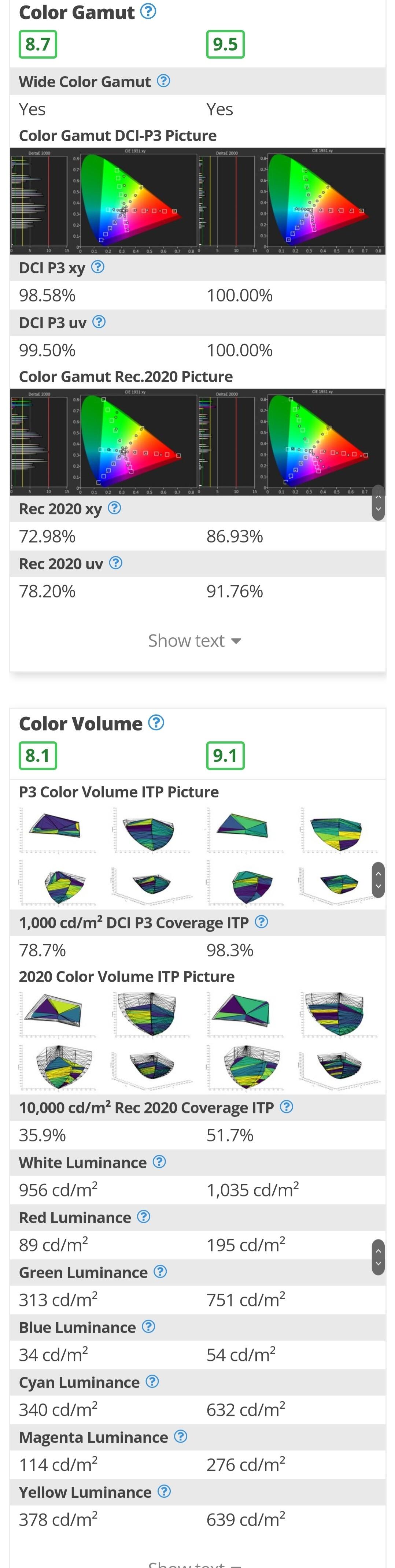
Task: Open first P3 Color Volume ITP thumbnail
Action: (x=57, y=829)
